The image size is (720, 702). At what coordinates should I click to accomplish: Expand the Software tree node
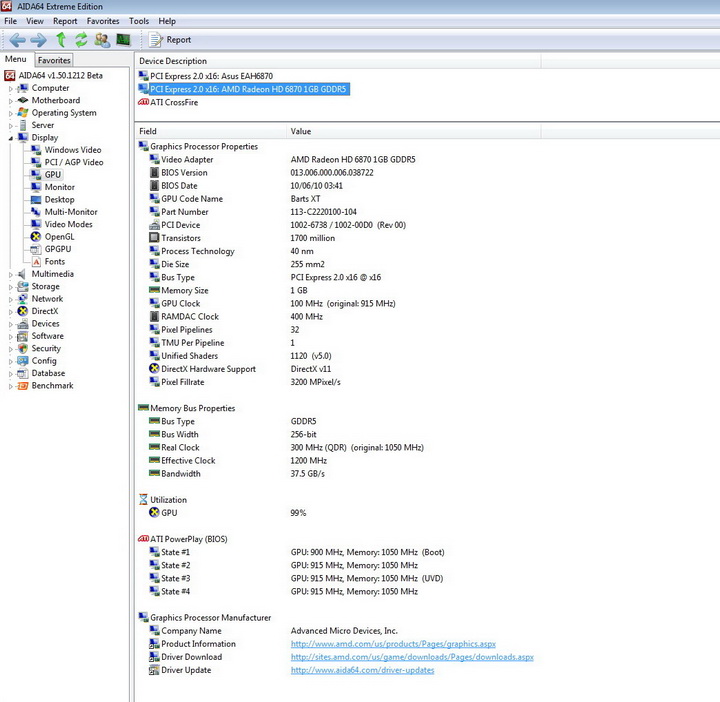[x=10, y=337]
